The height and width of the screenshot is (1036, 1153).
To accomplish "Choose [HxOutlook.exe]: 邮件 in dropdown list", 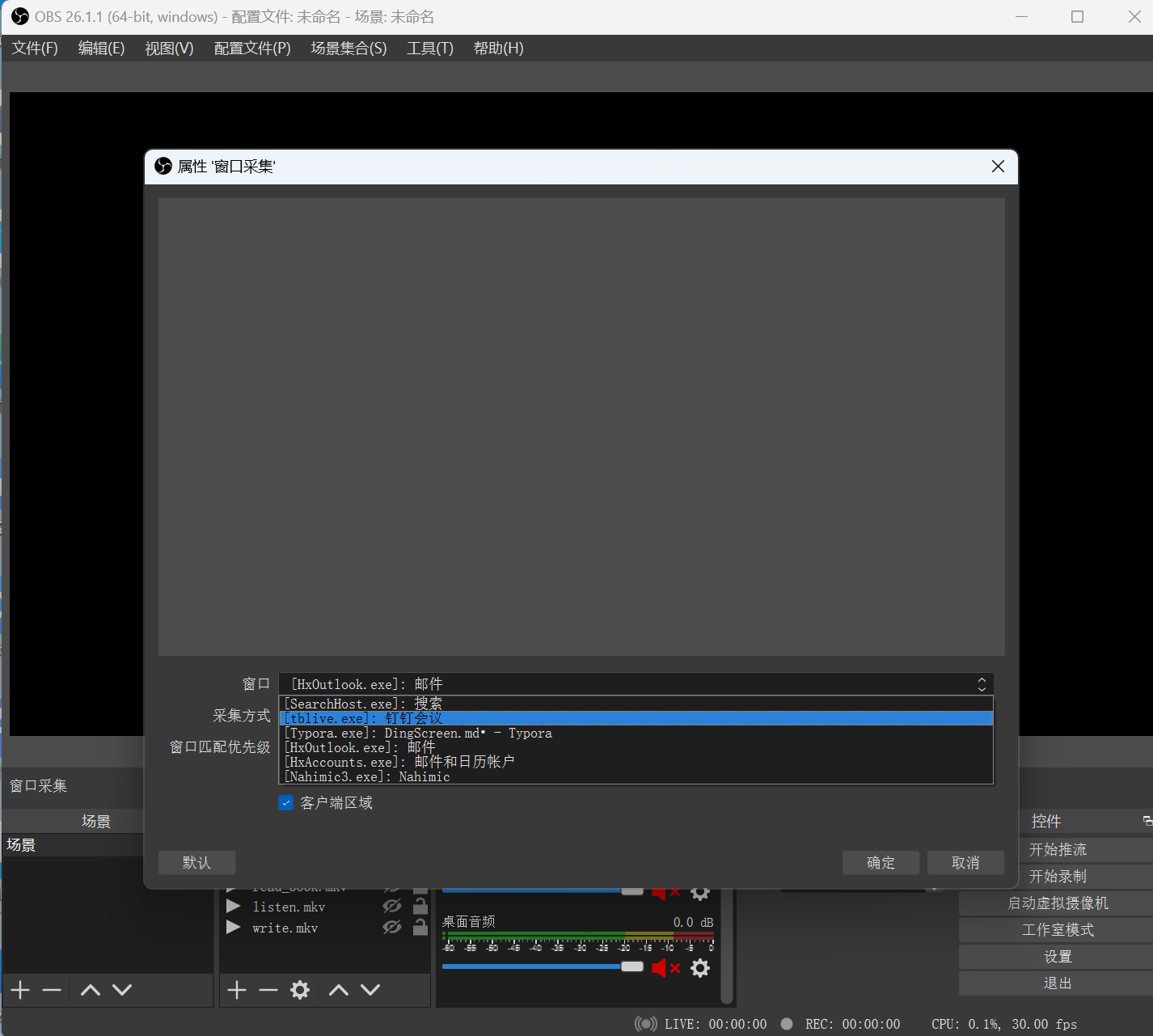I will 636,747.
